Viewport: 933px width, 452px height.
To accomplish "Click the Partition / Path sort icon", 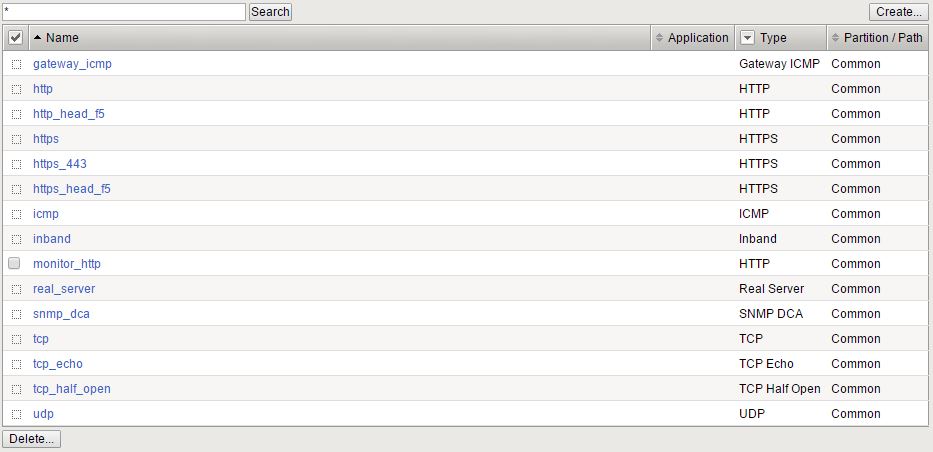I will click(x=835, y=38).
